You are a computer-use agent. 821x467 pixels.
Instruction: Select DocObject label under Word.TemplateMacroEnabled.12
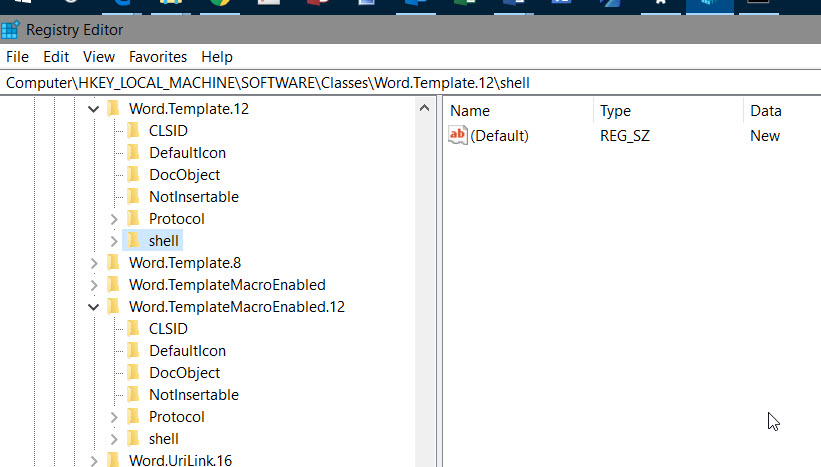click(x=184, y=372)
